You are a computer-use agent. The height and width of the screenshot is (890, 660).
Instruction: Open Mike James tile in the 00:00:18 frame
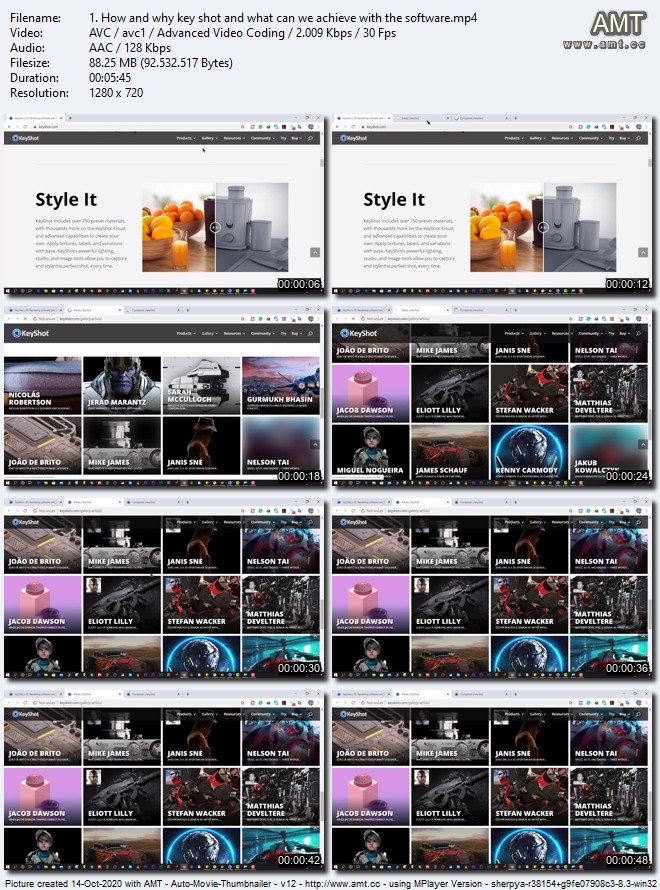(x=122, y=445)
